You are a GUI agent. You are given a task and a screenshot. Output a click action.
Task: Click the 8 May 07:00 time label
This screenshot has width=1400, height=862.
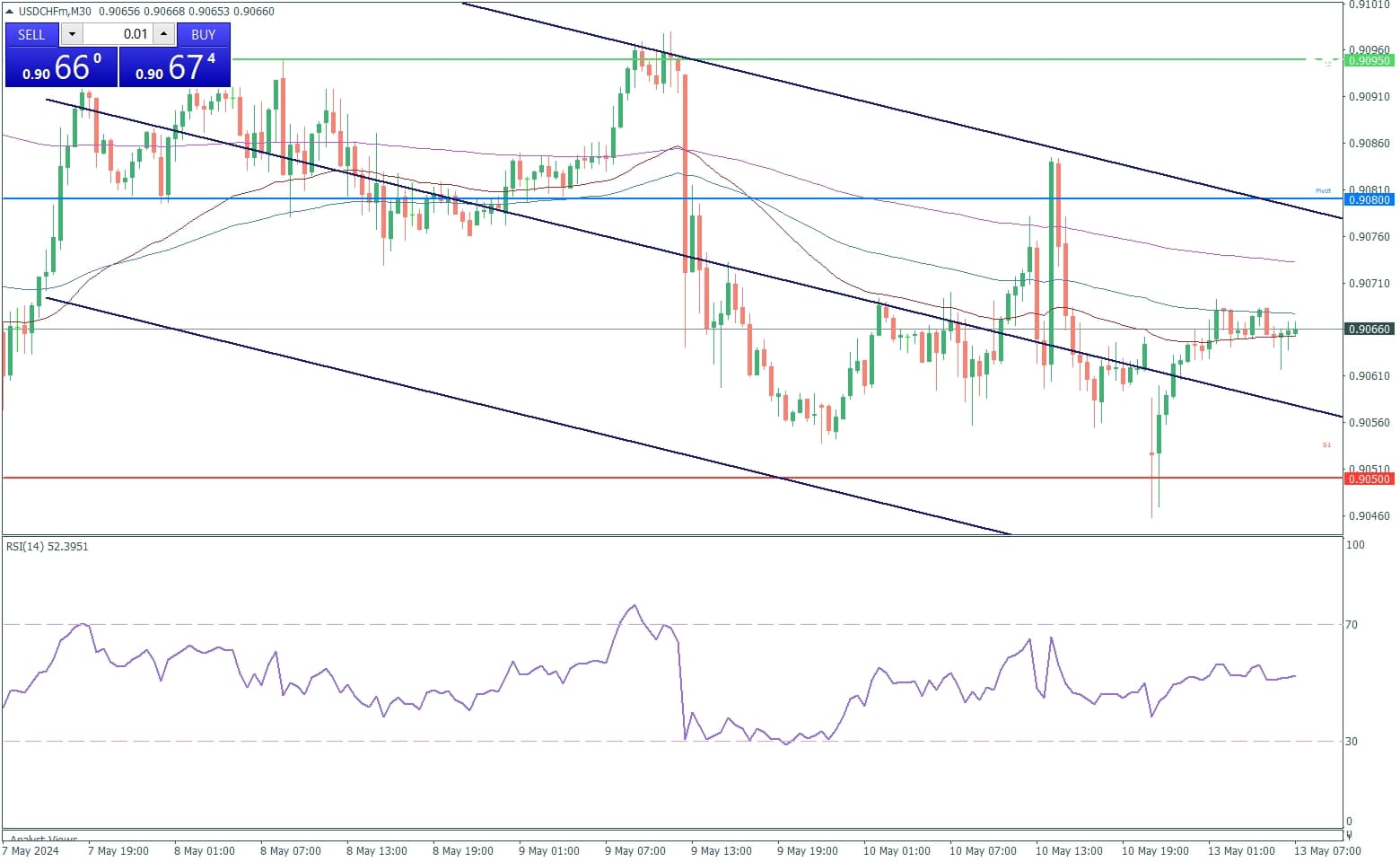[291, 851]
